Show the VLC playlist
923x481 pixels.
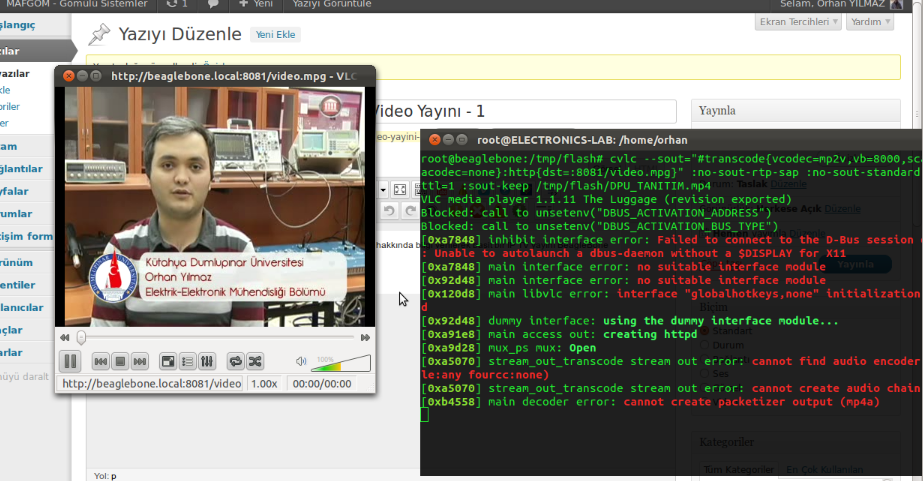click(x=187, y=361)
